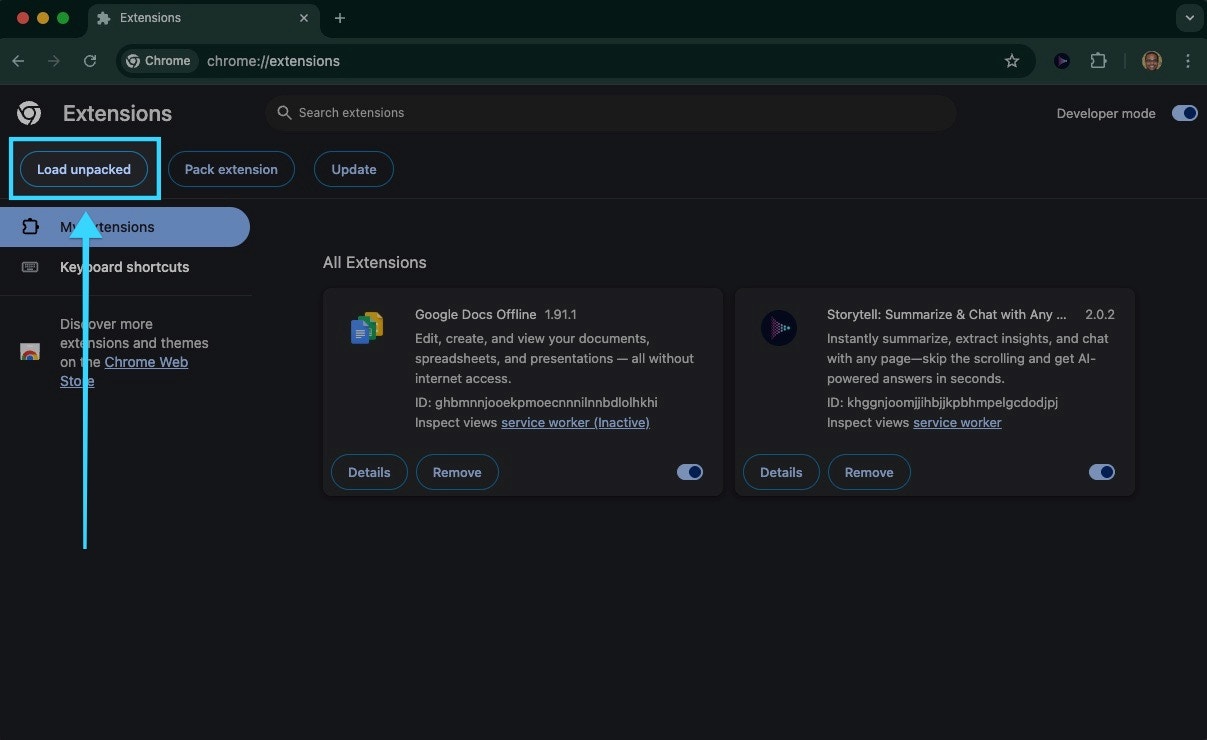
Task: Select My Extensions in the sidebar
Action: coord(125,227)
